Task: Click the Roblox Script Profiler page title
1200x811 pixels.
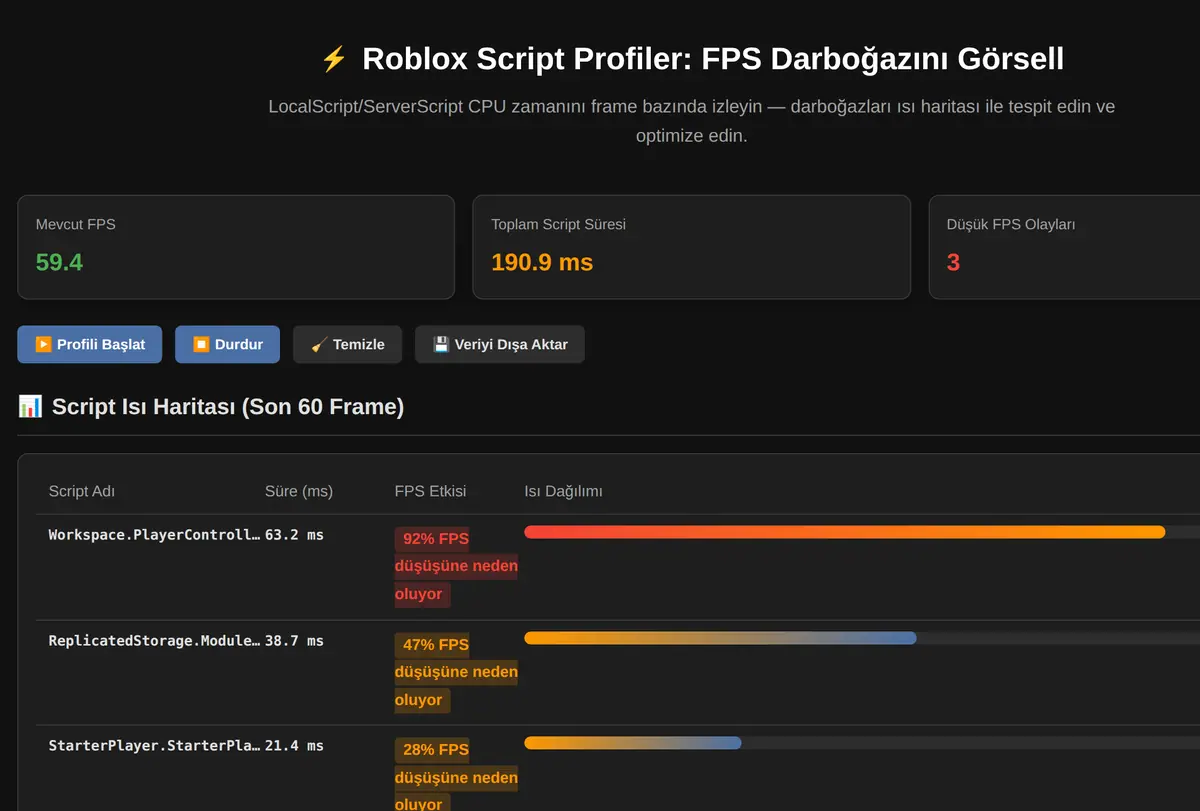Action: point(713,59)
